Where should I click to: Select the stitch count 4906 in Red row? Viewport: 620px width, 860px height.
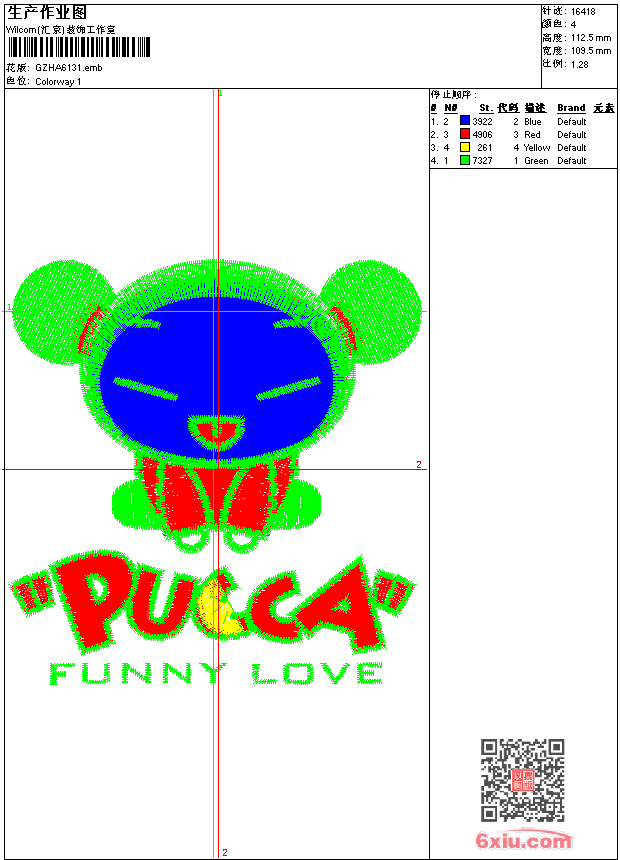[x=482, y=134]
